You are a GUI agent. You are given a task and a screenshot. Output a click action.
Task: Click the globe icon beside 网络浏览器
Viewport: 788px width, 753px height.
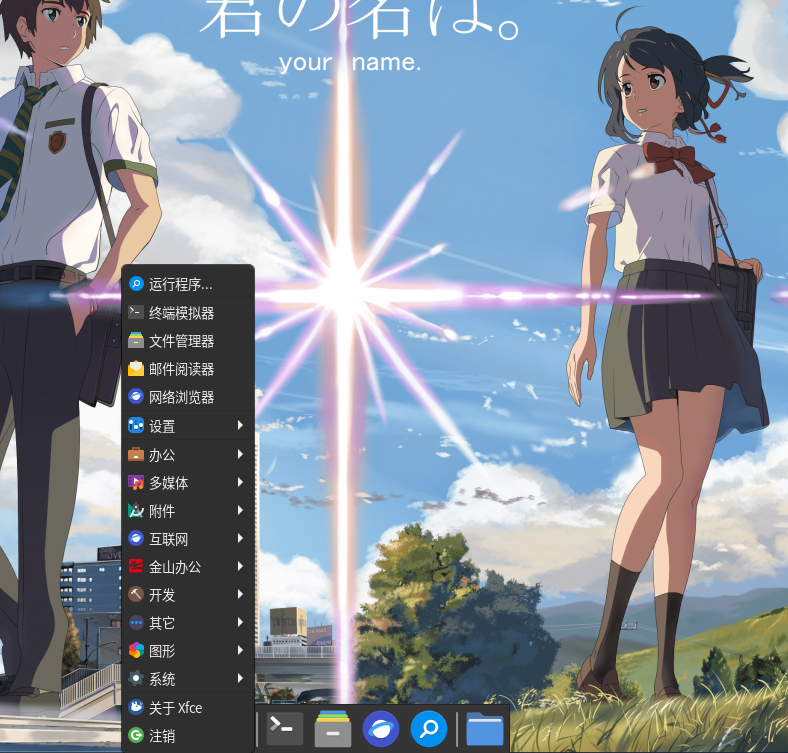[136, 397]
